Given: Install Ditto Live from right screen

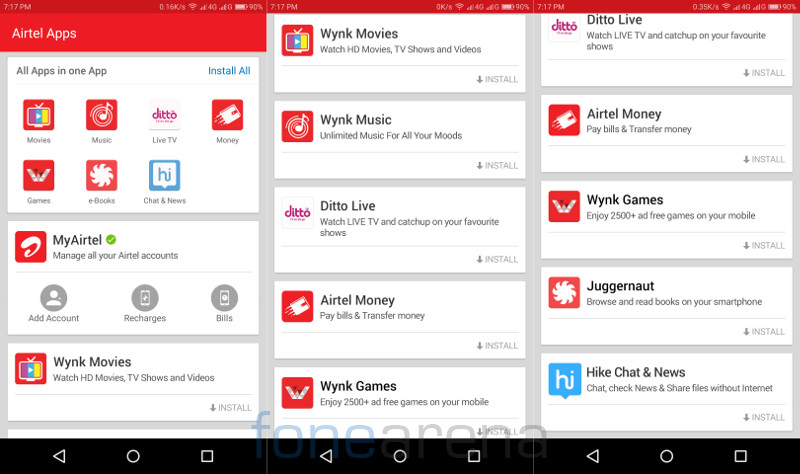Looking at the screenshot, I should click(x=764, y=73).
